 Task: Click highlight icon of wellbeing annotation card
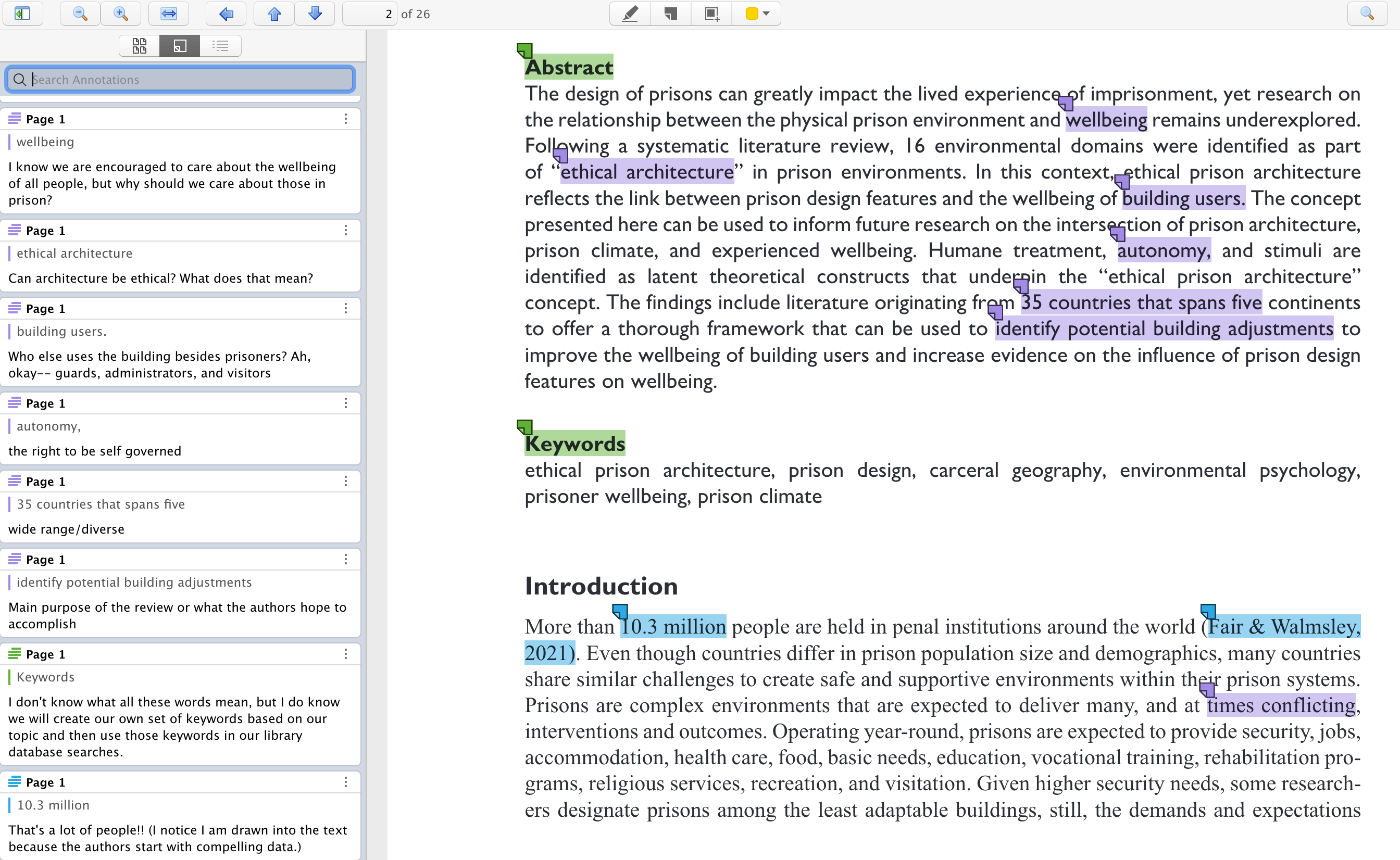(x=15, y=118)
